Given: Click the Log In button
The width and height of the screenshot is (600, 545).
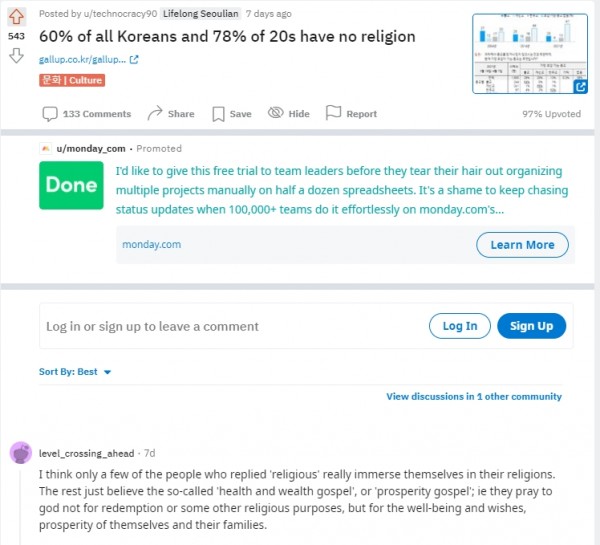Looking at the screenshot, I should point(460,326).
